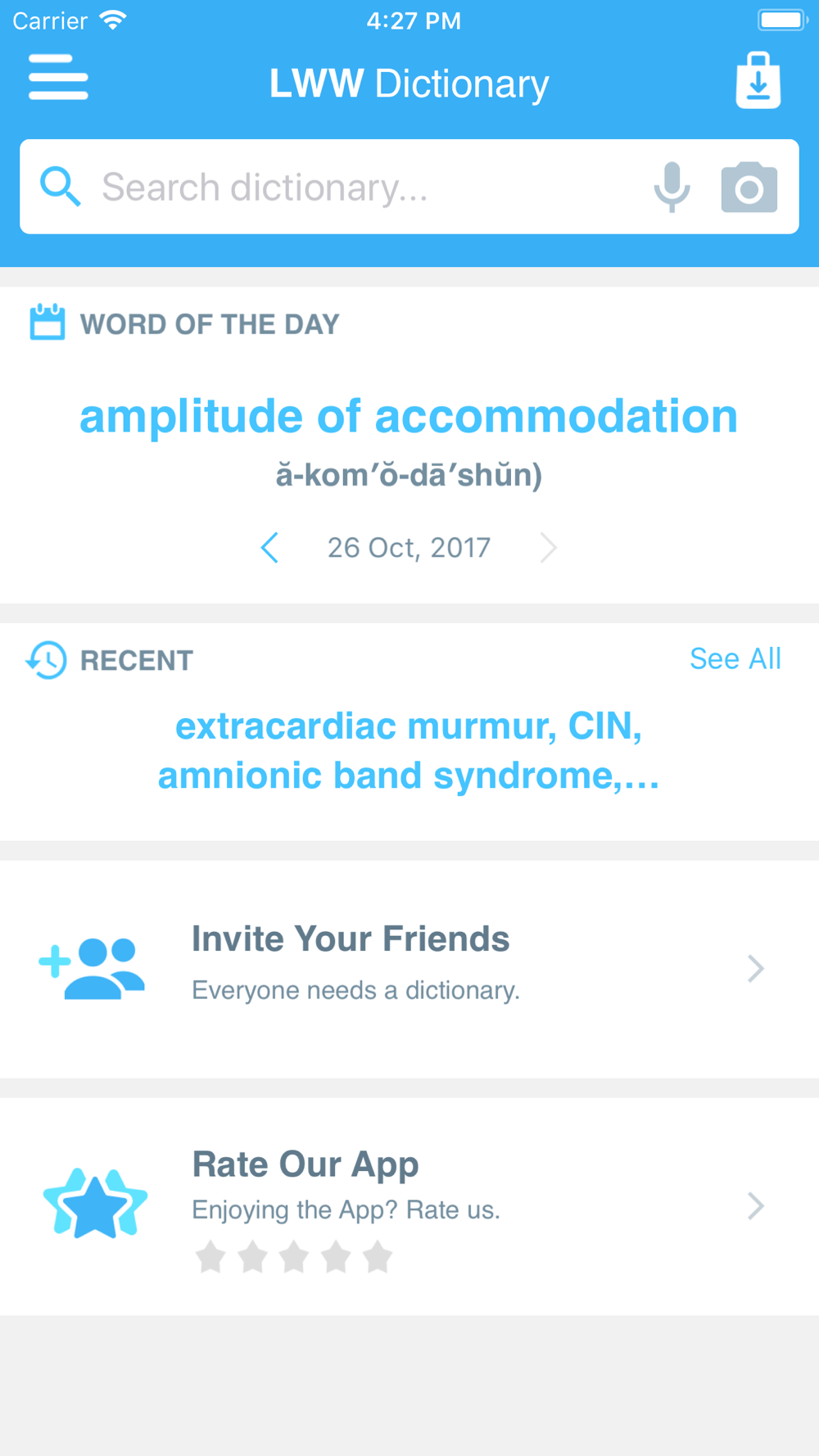This screenshot has width=819, height=1456.
Task: Expand Rate Our App chevron
Action: 755,1205
